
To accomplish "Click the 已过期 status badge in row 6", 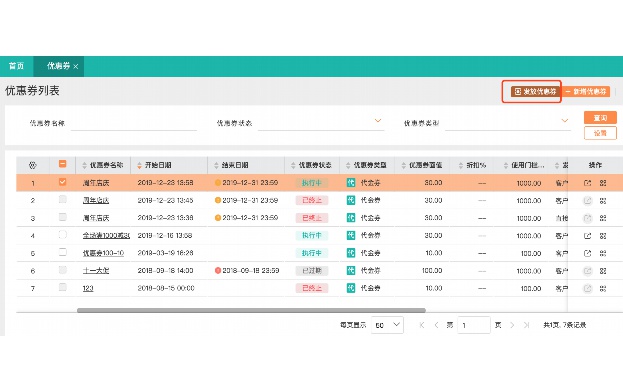I will 312,271.
